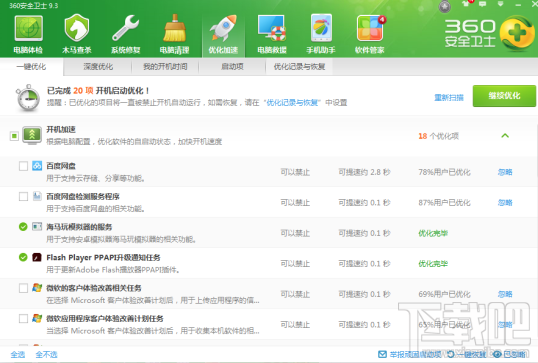The width and height of the screenshot is (538, 363).
Task: Switch to 我的开机时间 tab
Action: [x=165, y=67]
